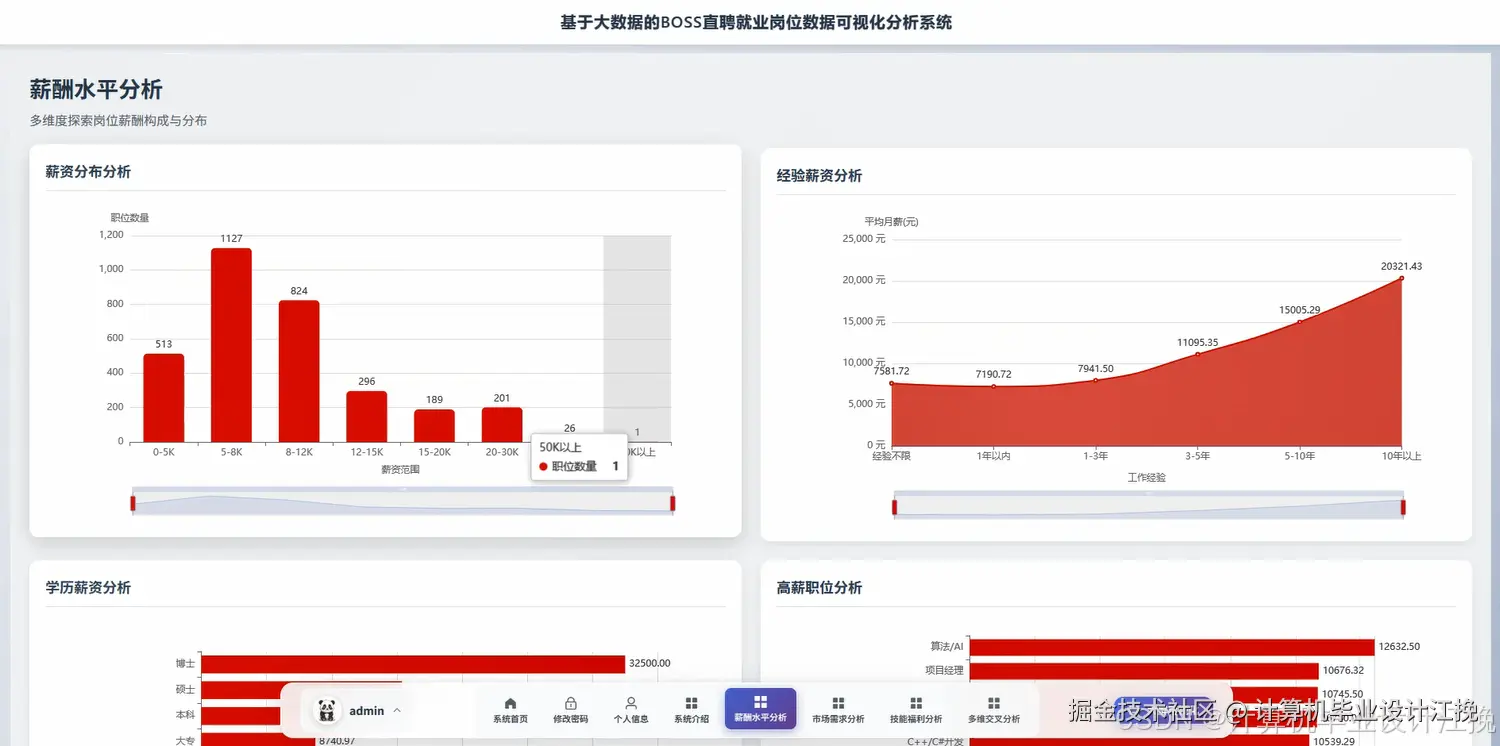Image resolution: width=1500 pixels, height=746 pixels.
Task: Open 系统介绍 grid icon in navigation bar
Action: pos(691,704)
